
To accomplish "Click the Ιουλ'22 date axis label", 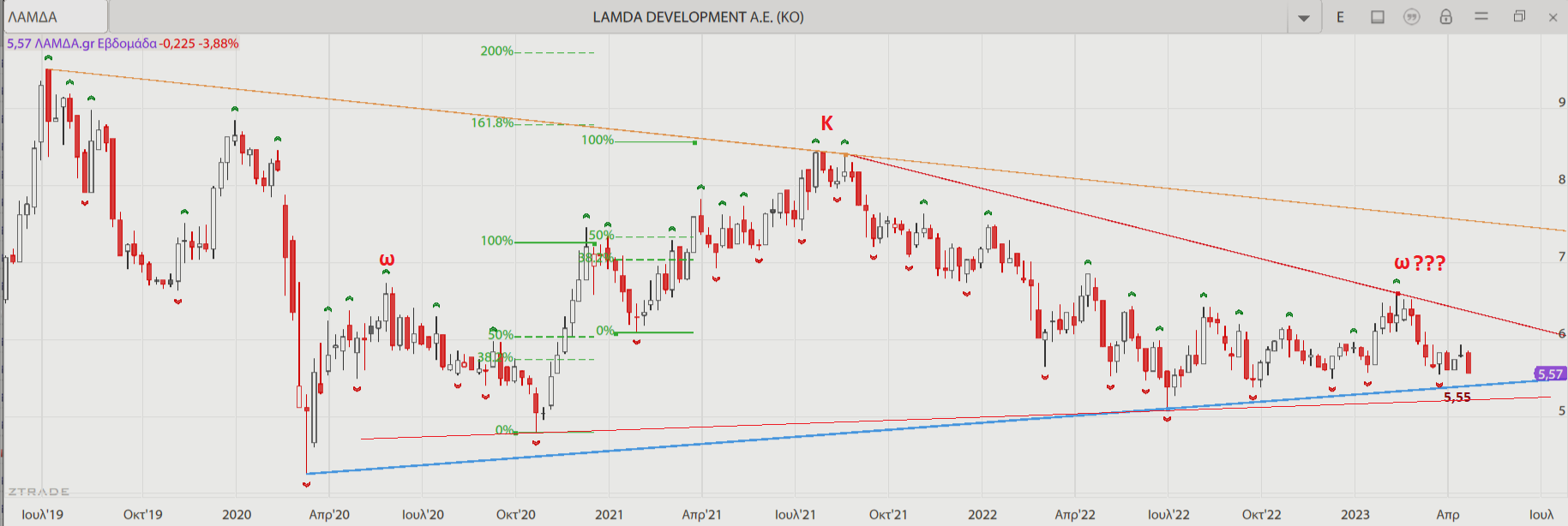I will coord(1168,515).
